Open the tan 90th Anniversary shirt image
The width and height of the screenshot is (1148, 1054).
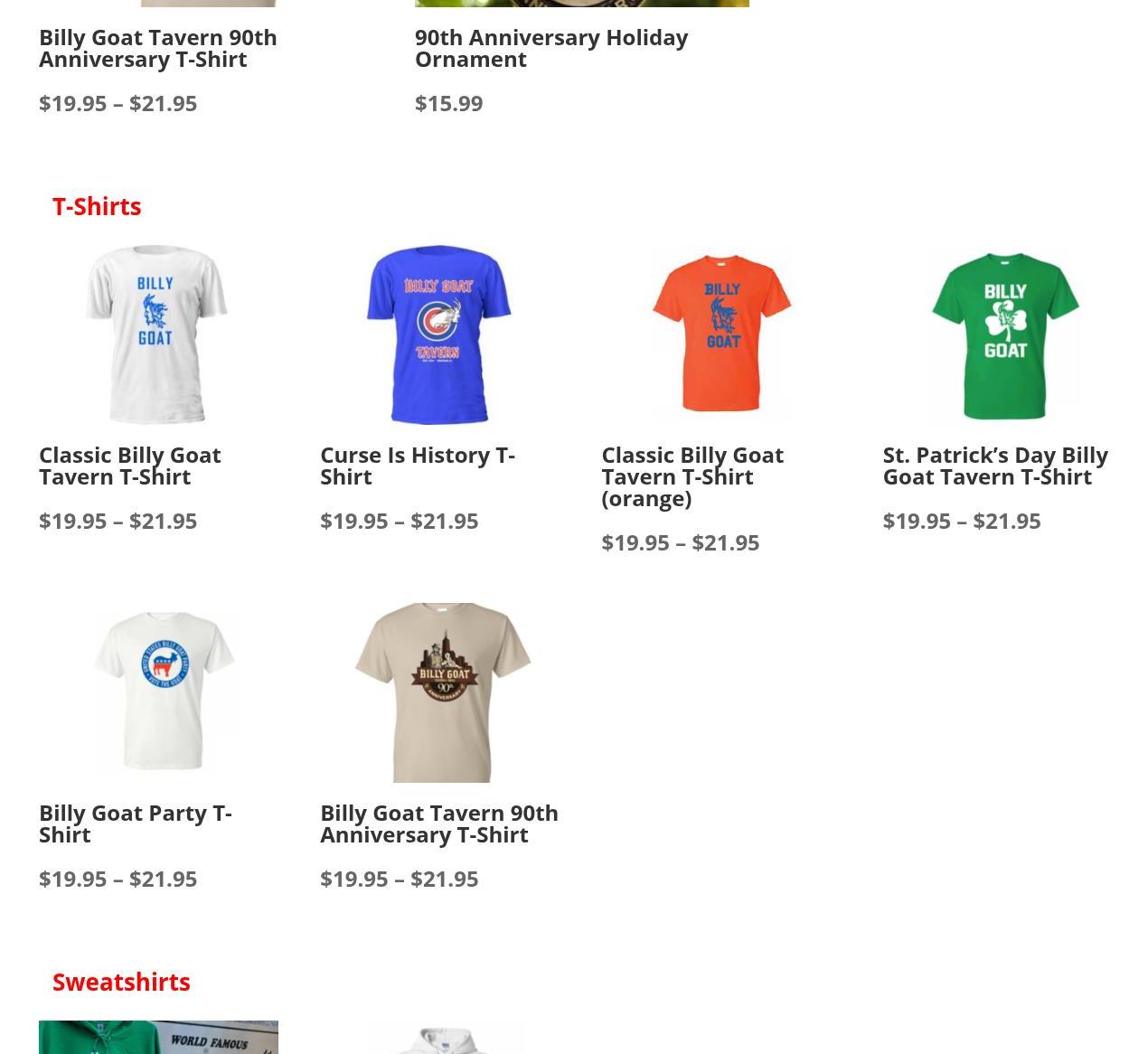439,692
